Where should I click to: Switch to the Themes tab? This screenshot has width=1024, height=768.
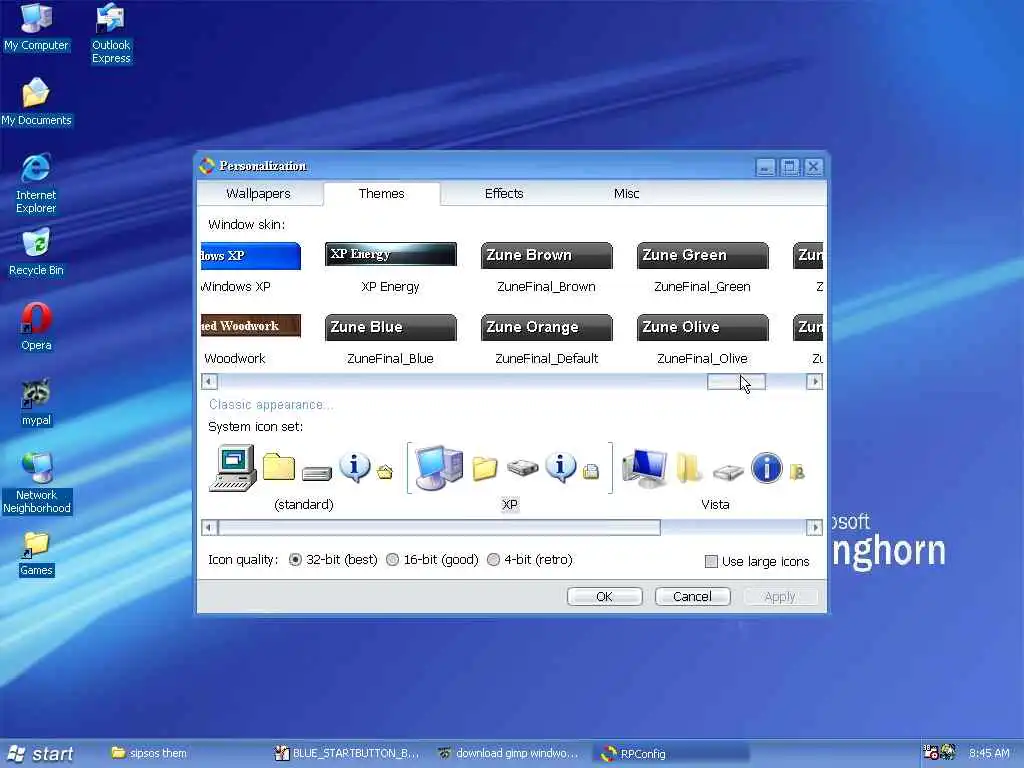point(381,193)
